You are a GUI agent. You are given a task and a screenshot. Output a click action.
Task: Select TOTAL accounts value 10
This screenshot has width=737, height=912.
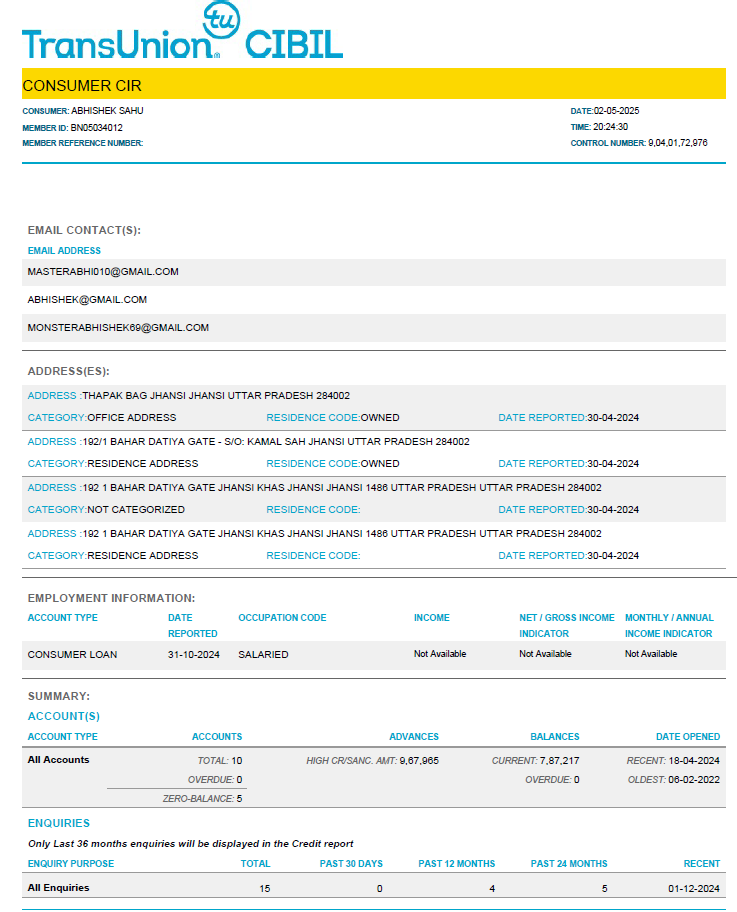(237, 761)
